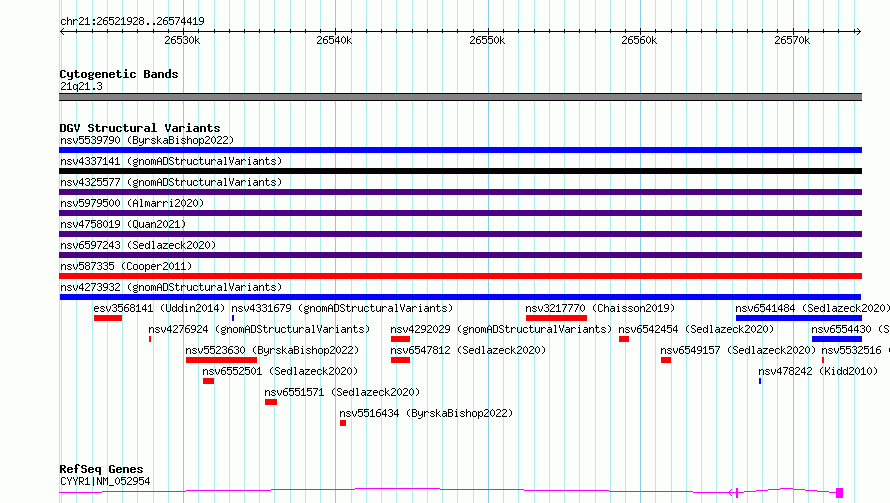Select the red bar under nsv6552501
The height and width of the screenshot is (503, 890).
coord(208,381)
